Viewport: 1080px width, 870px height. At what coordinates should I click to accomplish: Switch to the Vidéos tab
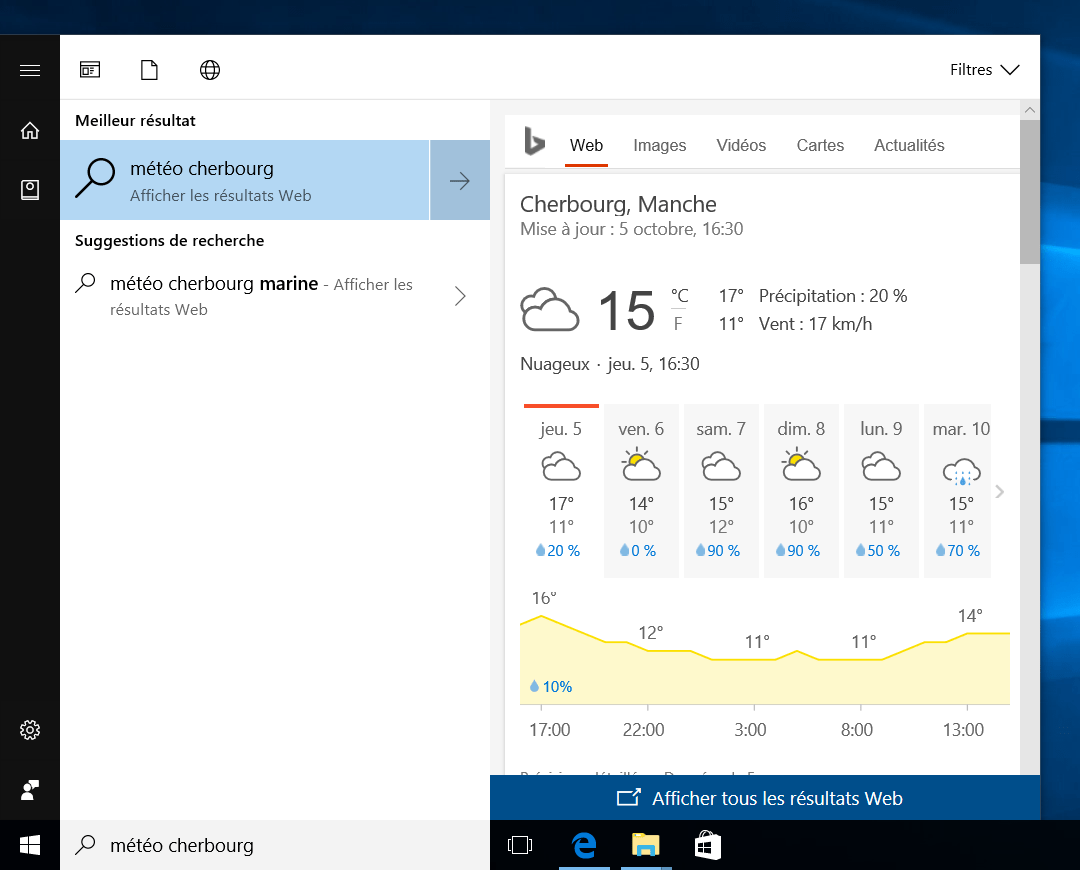pos(741,145)
